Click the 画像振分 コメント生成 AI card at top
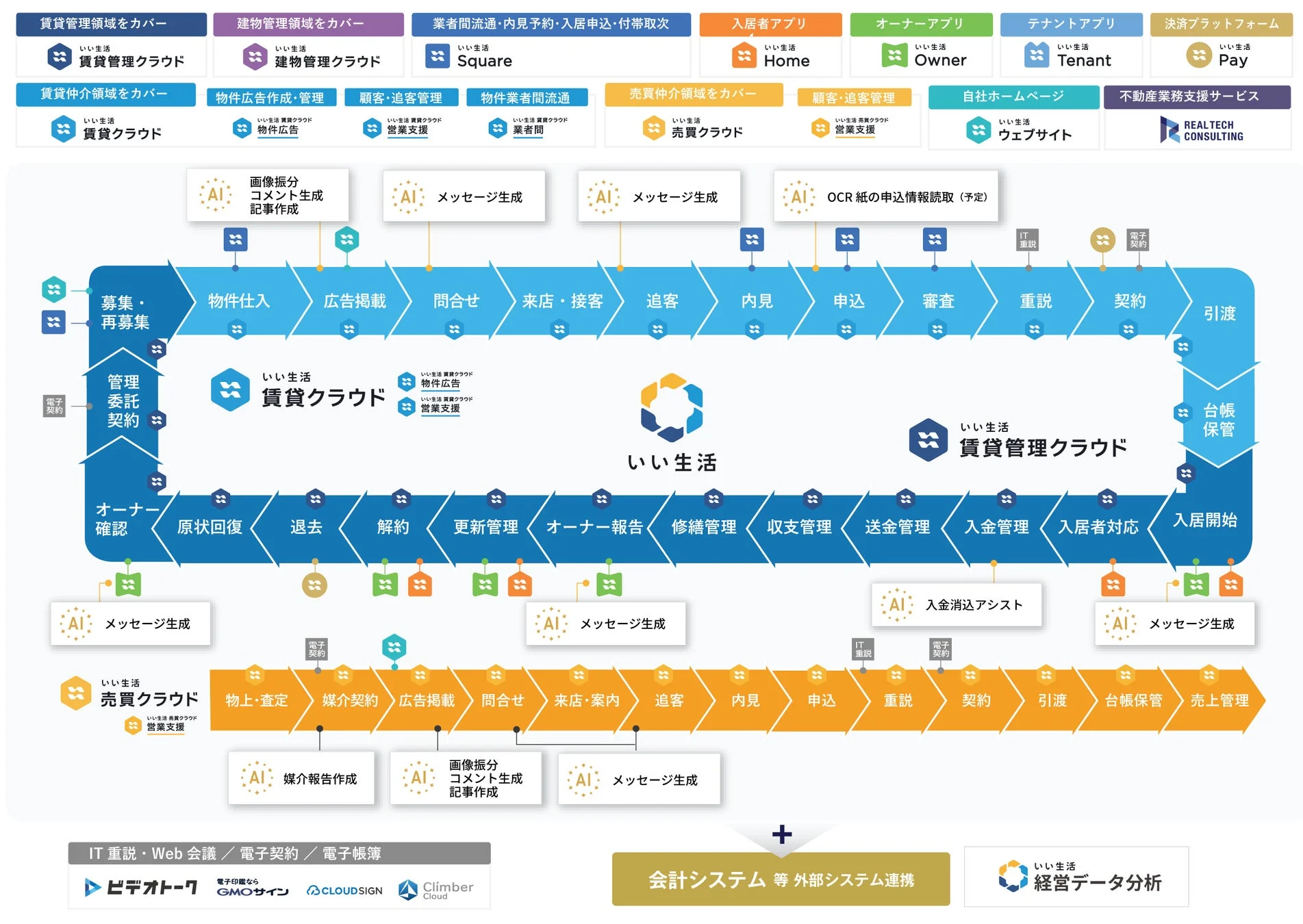 [x=268, y=195]
